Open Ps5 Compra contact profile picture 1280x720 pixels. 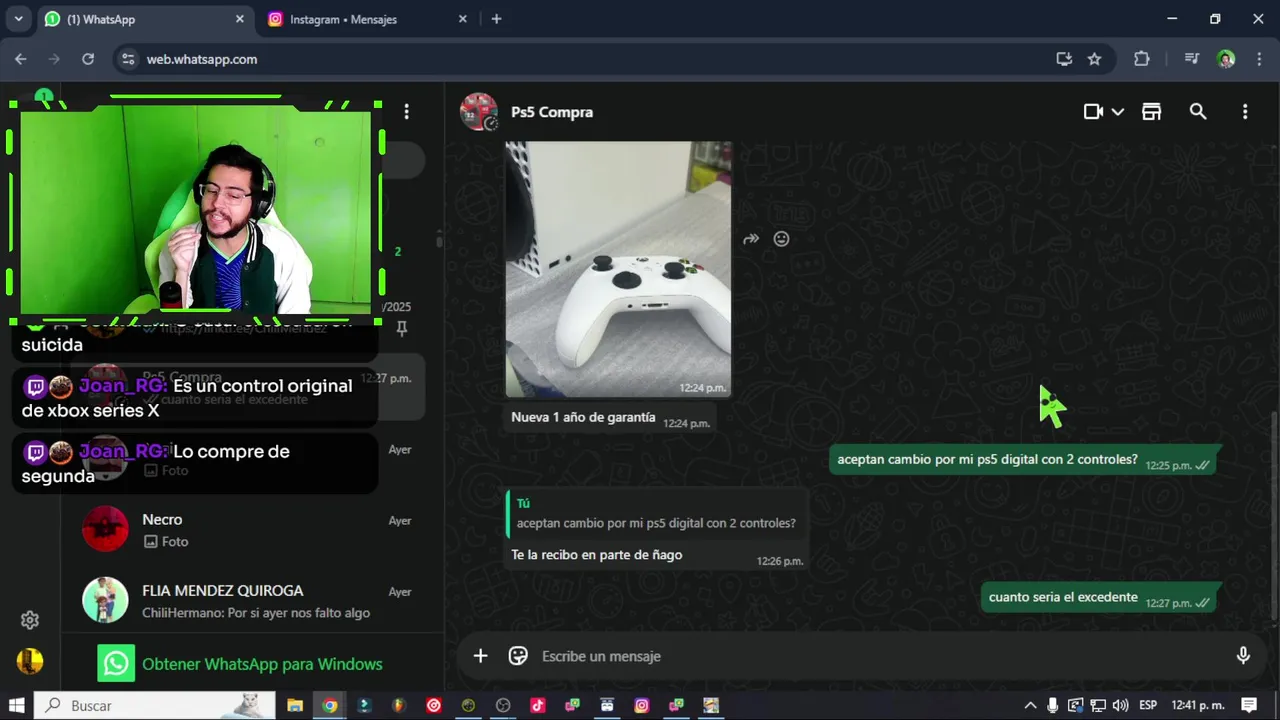(479, 112)
